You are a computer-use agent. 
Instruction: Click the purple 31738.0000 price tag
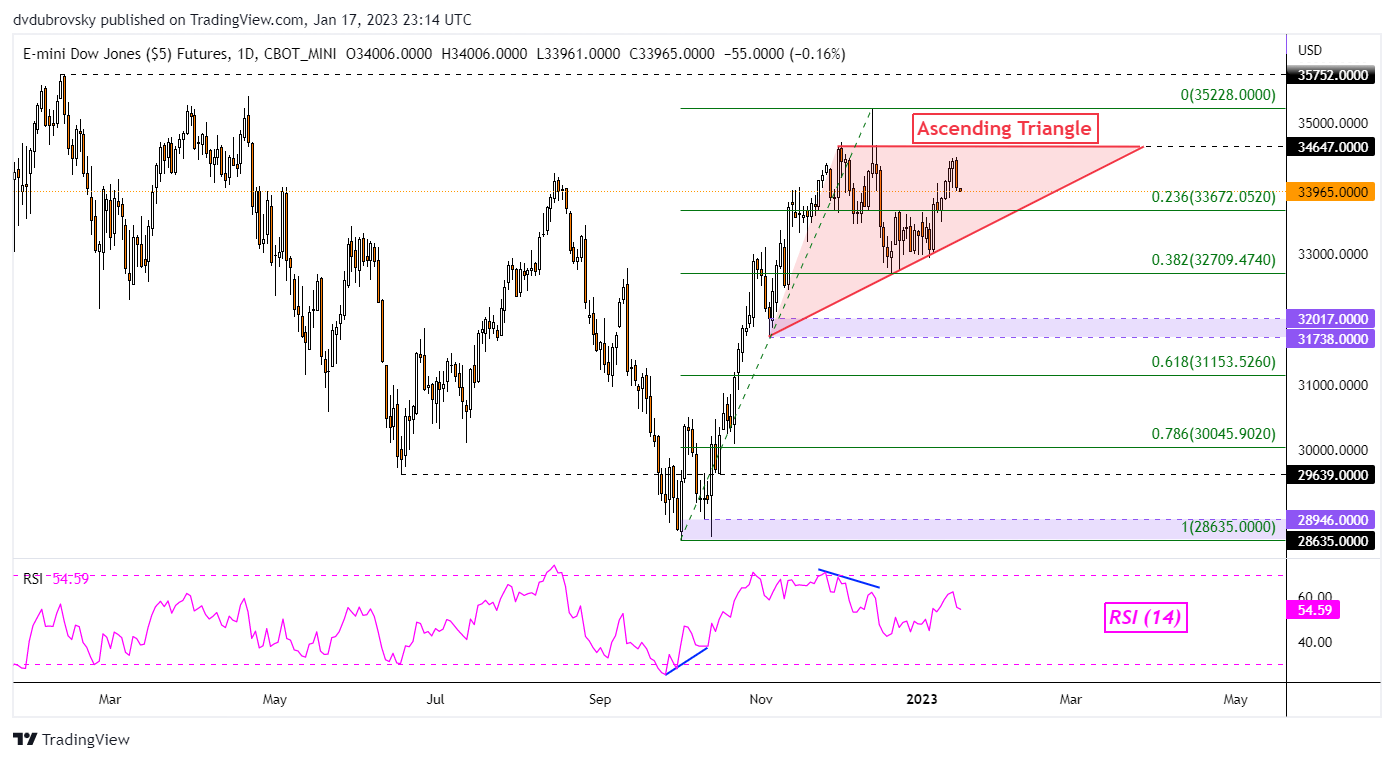pyautogui.click(x=1333, y=339)
